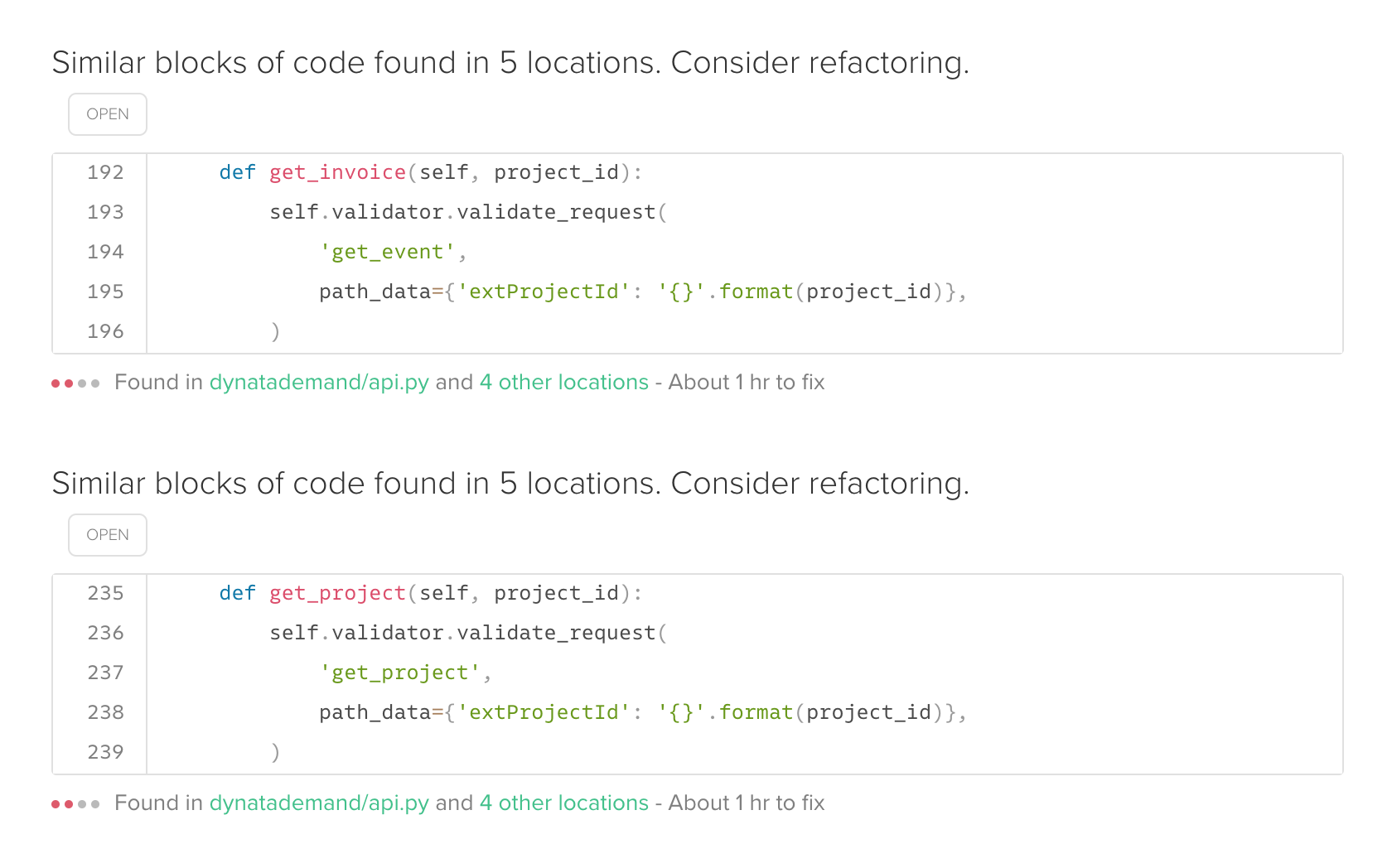Click the OPEN status badge on first issue
Viewport: 1392px width, 868px height.
(107, 113)
